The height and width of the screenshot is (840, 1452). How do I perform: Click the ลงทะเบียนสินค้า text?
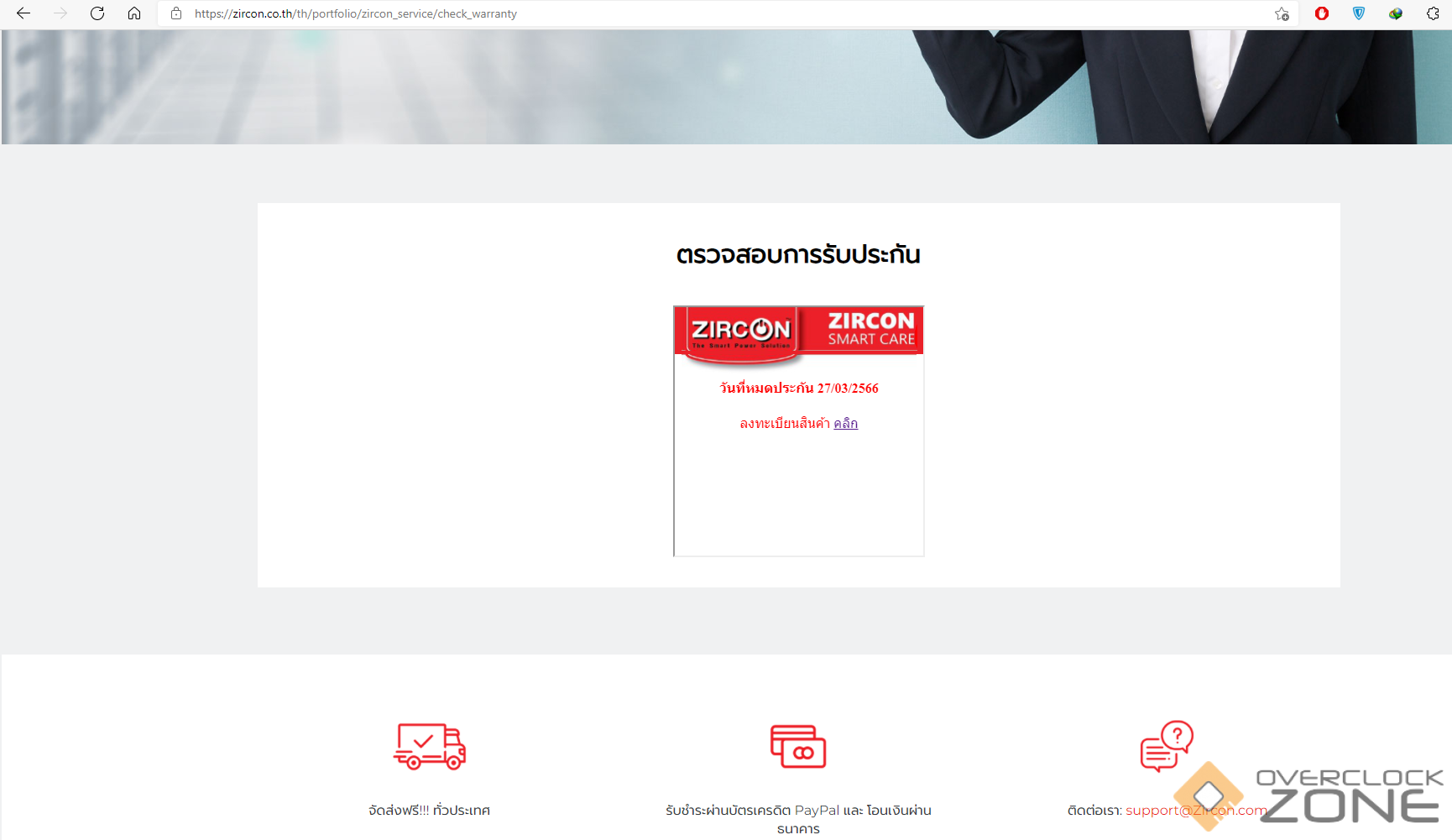(x=785, y=423)
